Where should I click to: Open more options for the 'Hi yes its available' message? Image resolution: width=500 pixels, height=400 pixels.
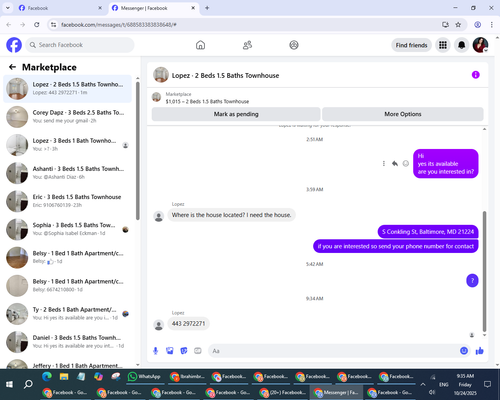tap(384, 163)
